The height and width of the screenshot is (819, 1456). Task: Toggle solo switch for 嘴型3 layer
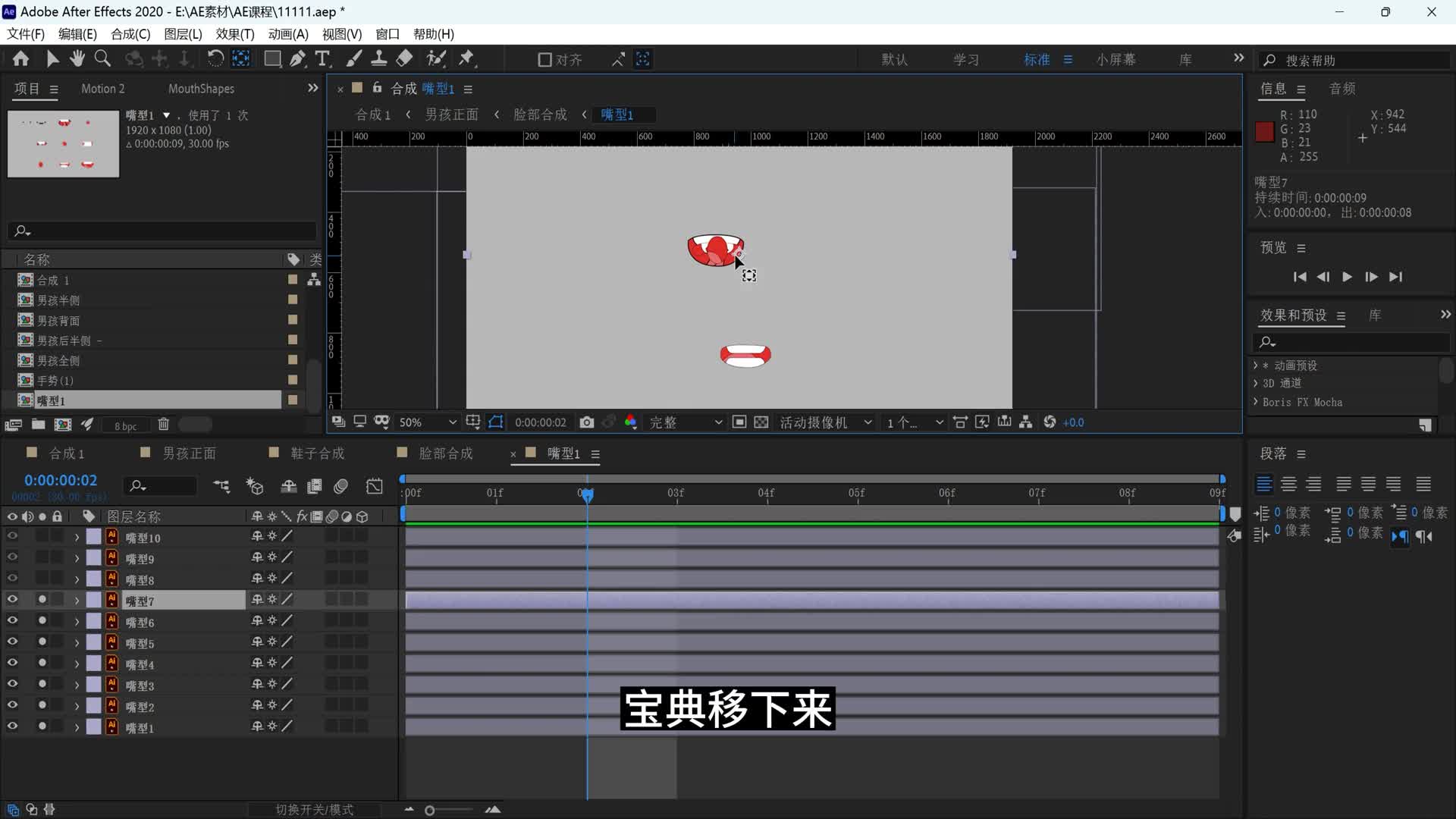(x=42, y=684)
